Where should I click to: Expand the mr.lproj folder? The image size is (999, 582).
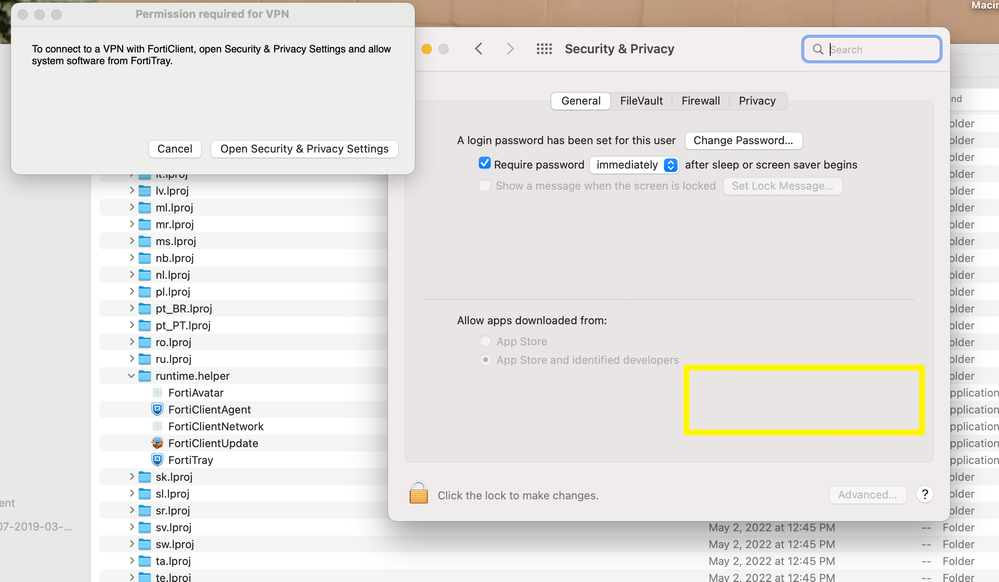(131, 224)
